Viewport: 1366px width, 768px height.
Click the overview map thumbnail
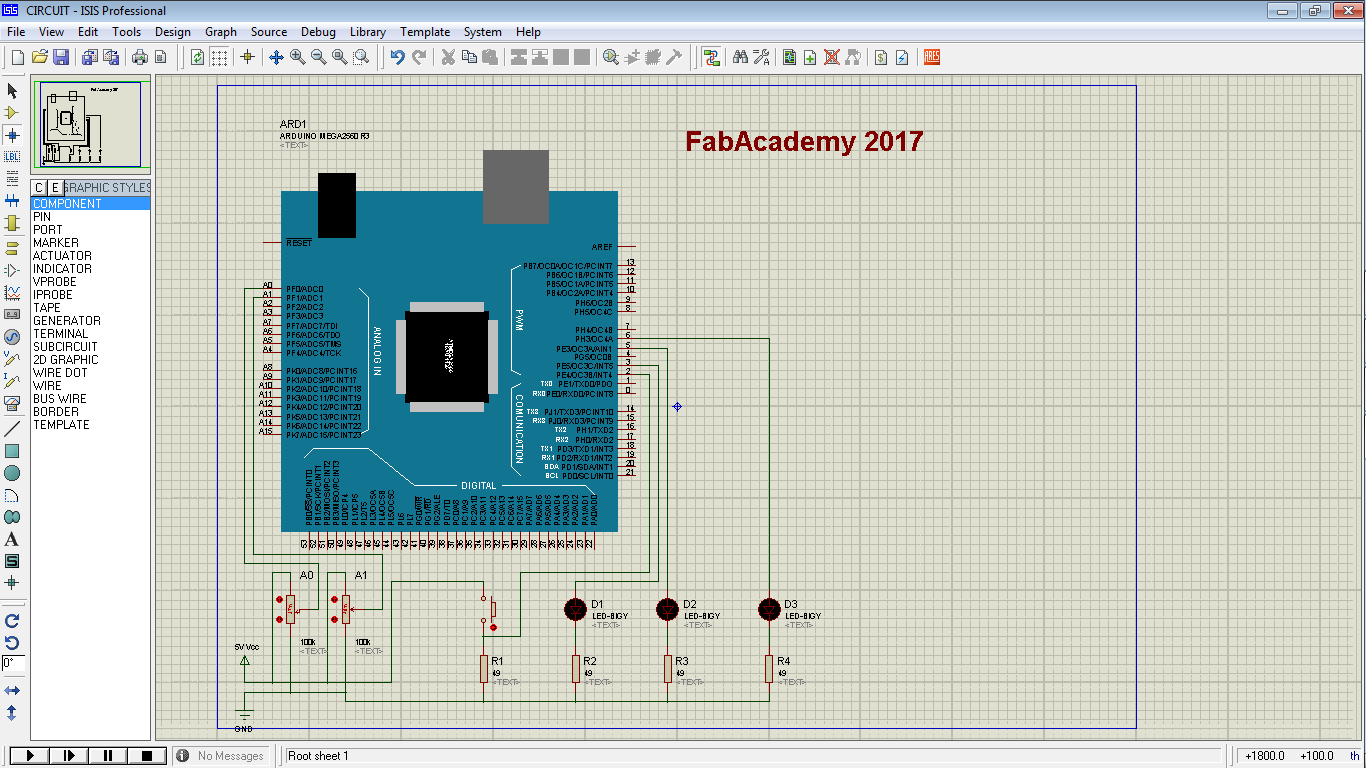tap(91, 125)
